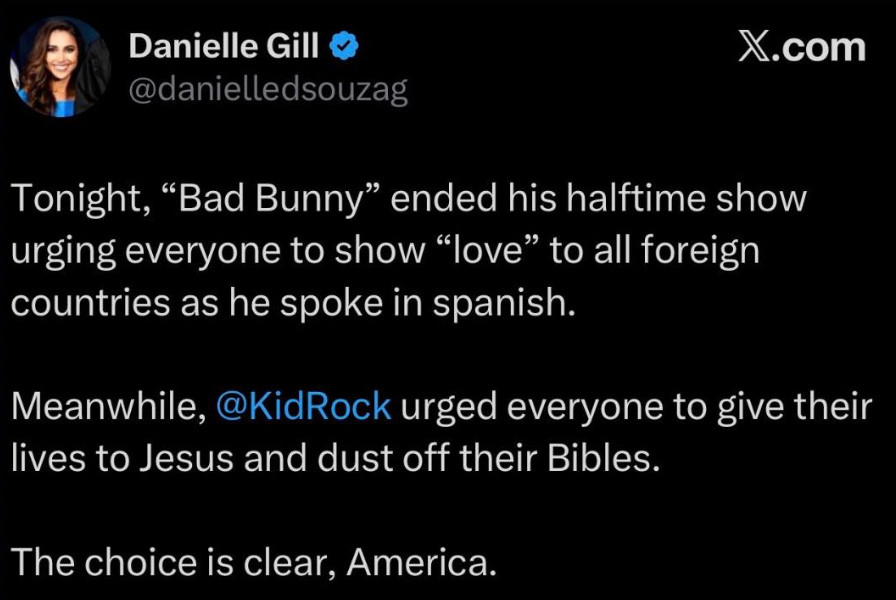This screenshot has height=600, width=896.
Task: Click the word "Meanwhile" before the mention
Action: tap(106, 409)
